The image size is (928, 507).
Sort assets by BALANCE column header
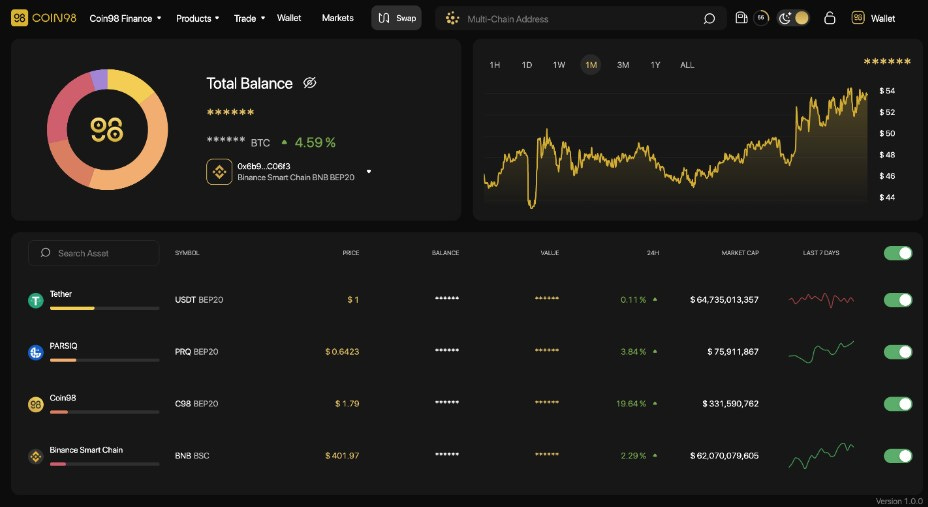(445, 253)
